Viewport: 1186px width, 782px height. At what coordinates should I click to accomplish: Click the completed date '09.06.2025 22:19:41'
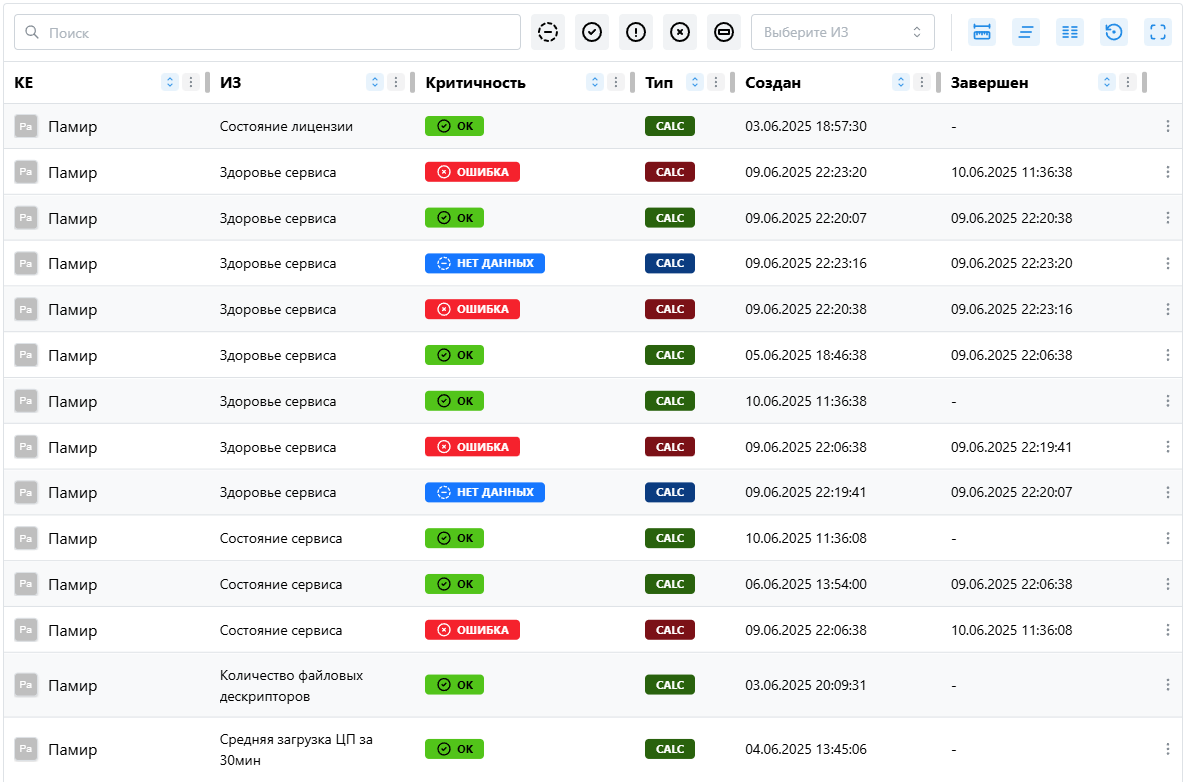(1011, 447)
